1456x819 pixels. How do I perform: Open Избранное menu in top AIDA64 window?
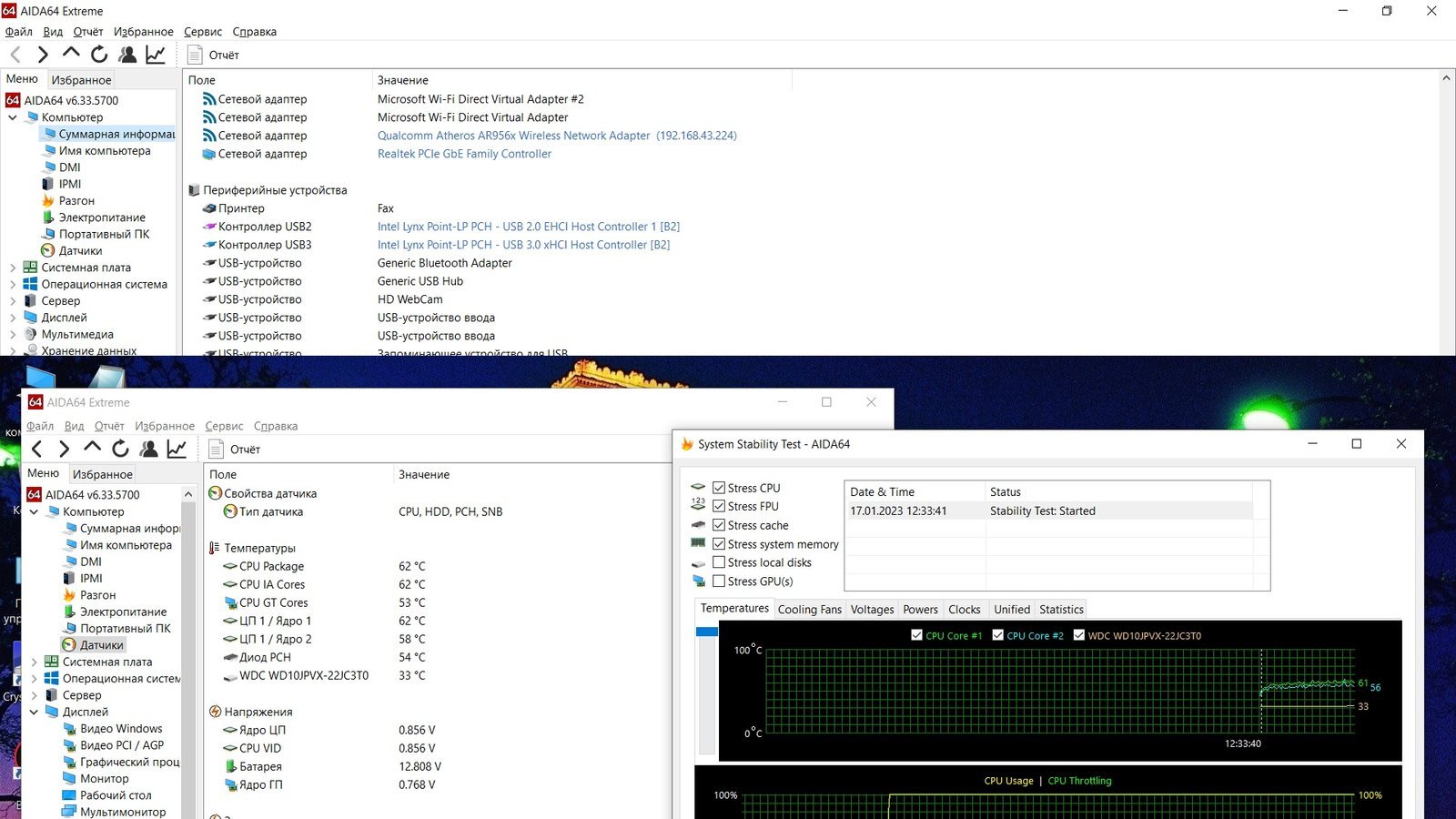pos(143,31)
